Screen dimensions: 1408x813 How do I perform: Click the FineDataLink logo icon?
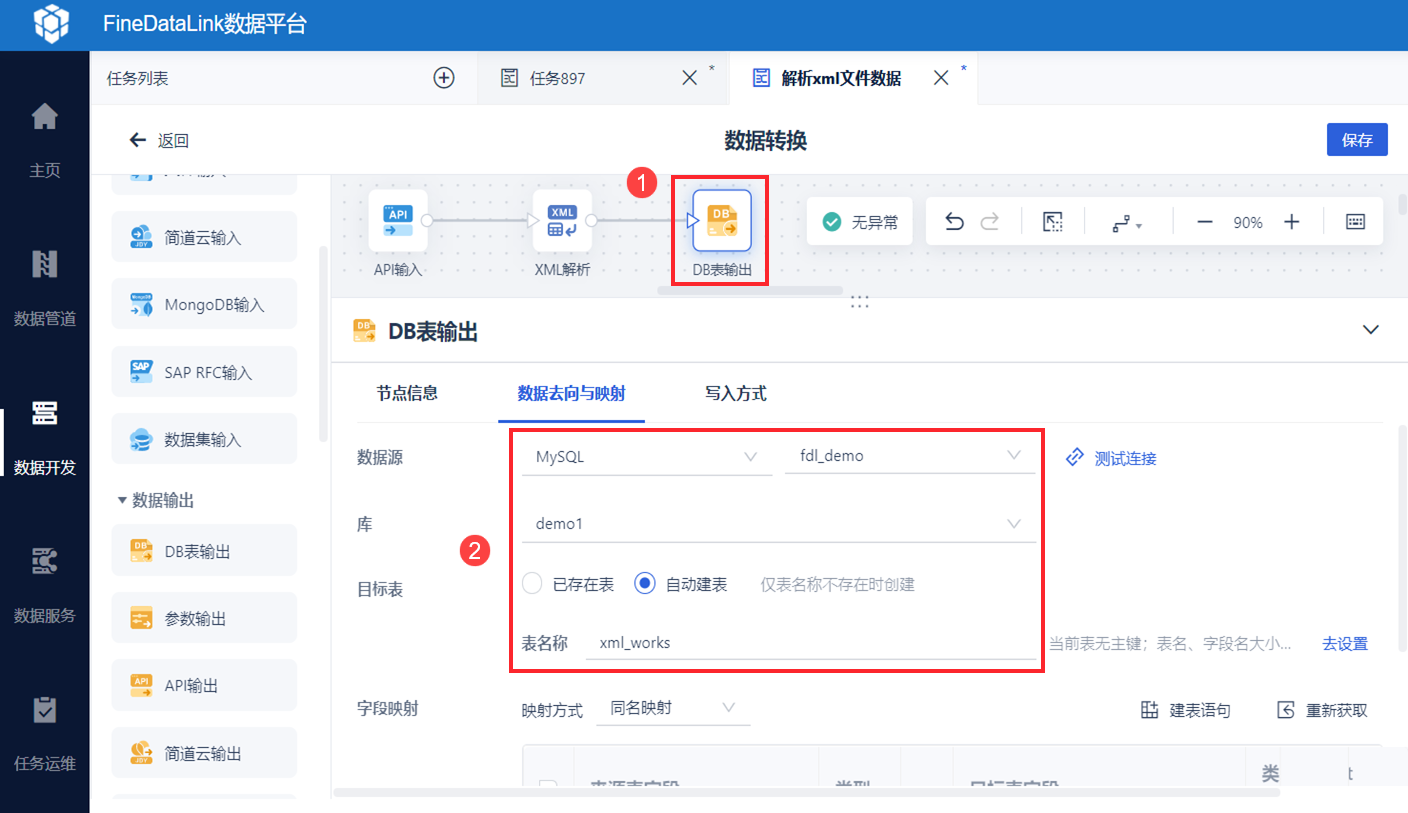(x=51, y=24)
